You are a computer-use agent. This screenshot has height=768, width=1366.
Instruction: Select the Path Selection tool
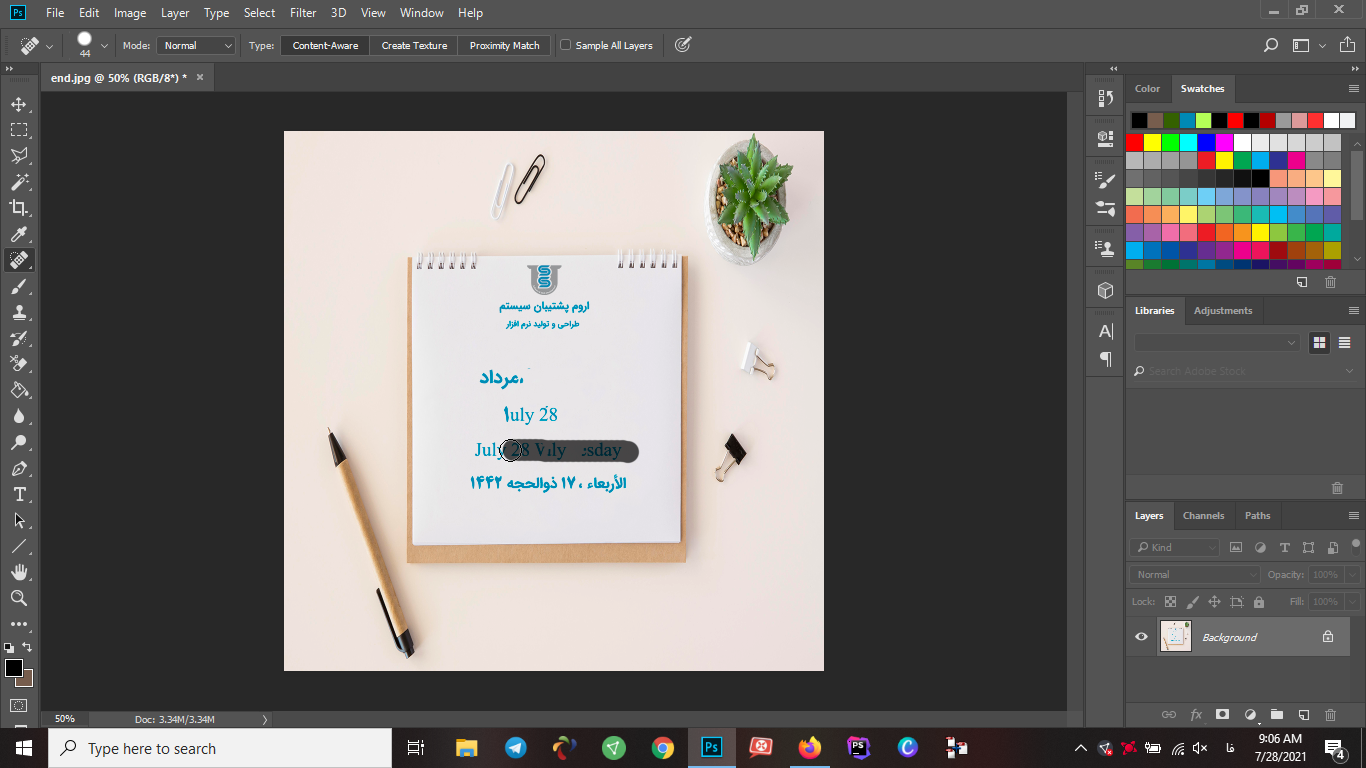tap(18, 520)
